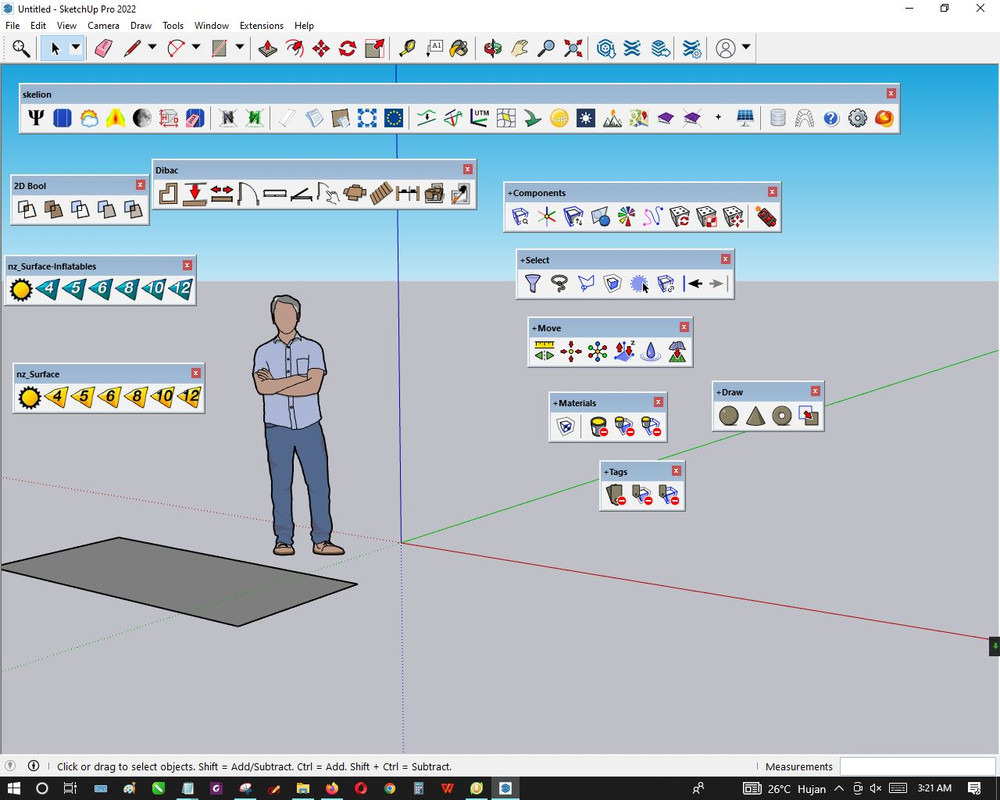Open Chrome from the taskbar
This screenshot has width=1000, height=800.
point(390,789)
